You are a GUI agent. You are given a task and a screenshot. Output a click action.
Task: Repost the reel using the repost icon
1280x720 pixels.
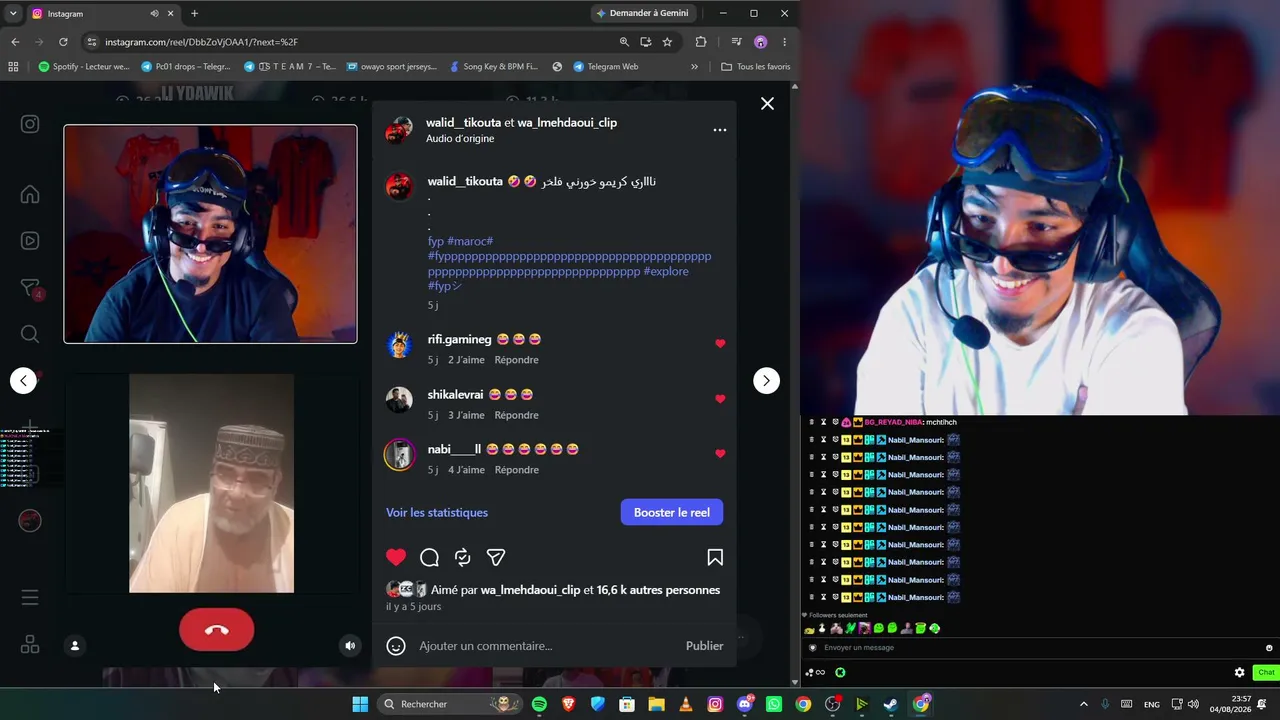pyautogui.click(x=462, y=557)
